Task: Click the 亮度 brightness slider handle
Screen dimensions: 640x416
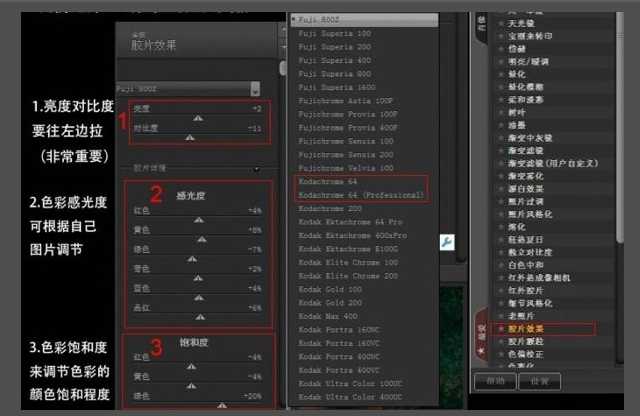Action: tap(197, 118)
